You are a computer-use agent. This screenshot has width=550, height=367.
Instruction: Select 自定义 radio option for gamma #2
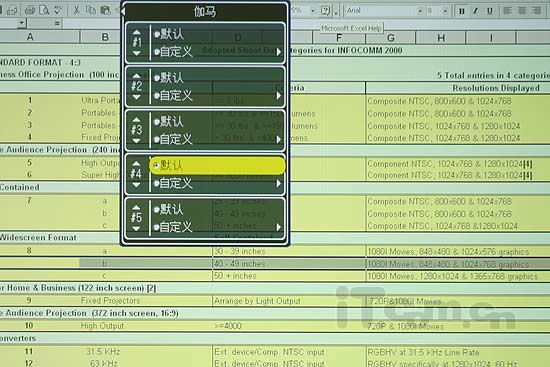point(173,95)
